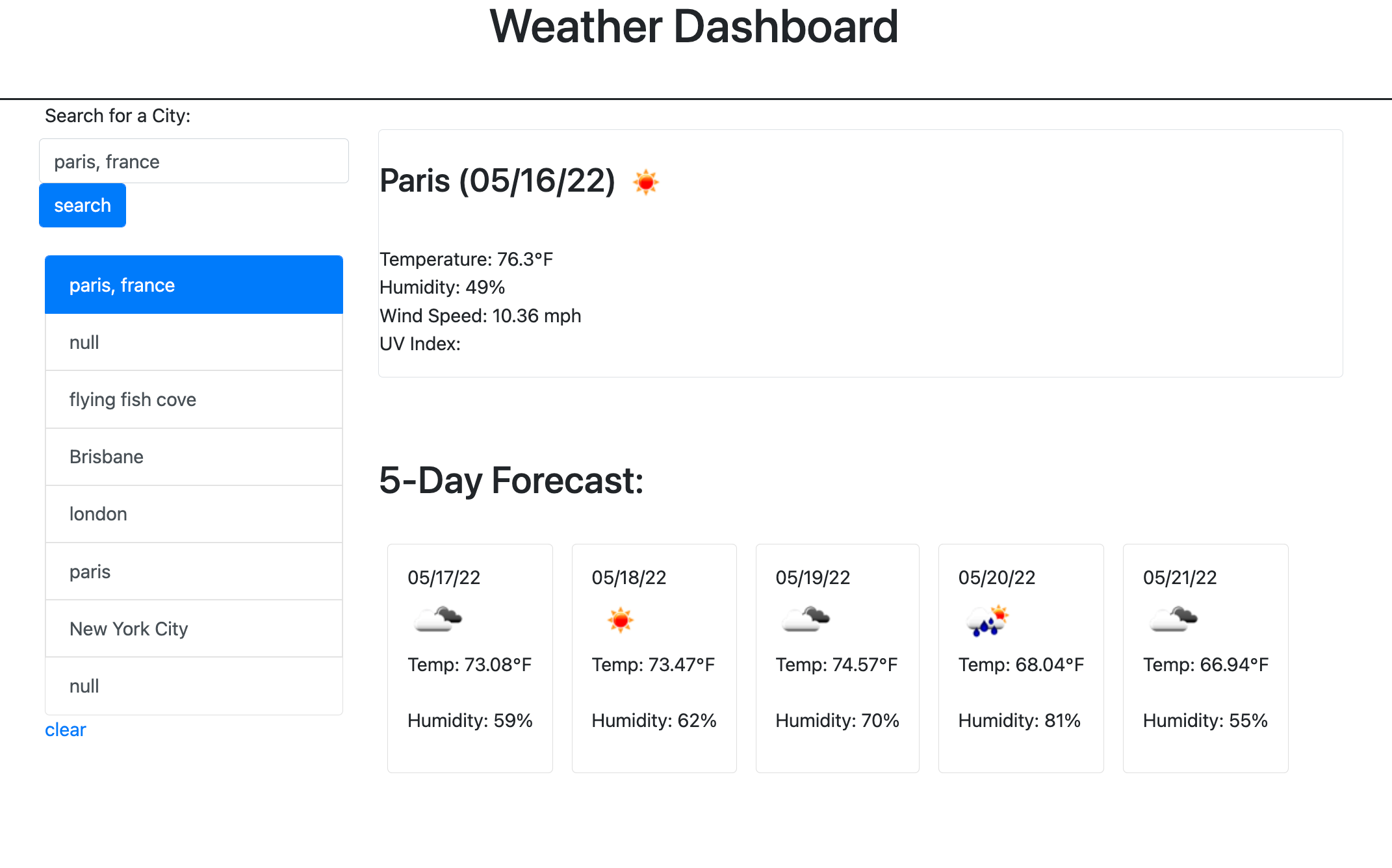Click the sun icon on the 05/18/22 forecast
This screenshot has height=868, width=1392.
[621, 619]
